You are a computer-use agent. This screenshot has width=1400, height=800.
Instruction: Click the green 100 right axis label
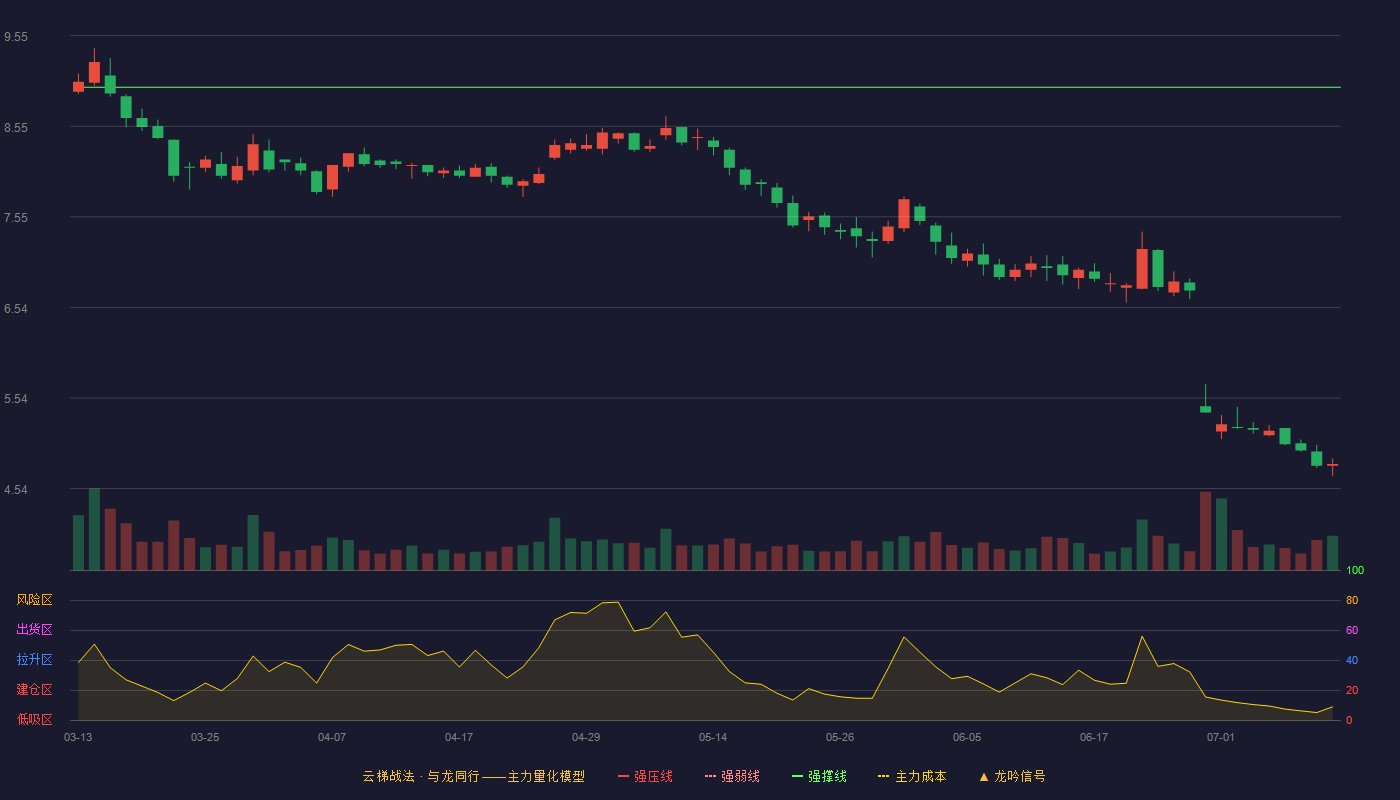point(1355,571)
